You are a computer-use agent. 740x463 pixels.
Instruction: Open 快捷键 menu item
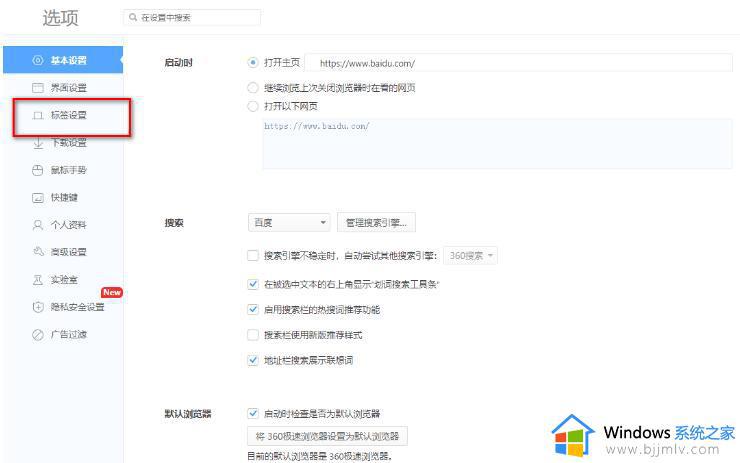pos(63,197)
